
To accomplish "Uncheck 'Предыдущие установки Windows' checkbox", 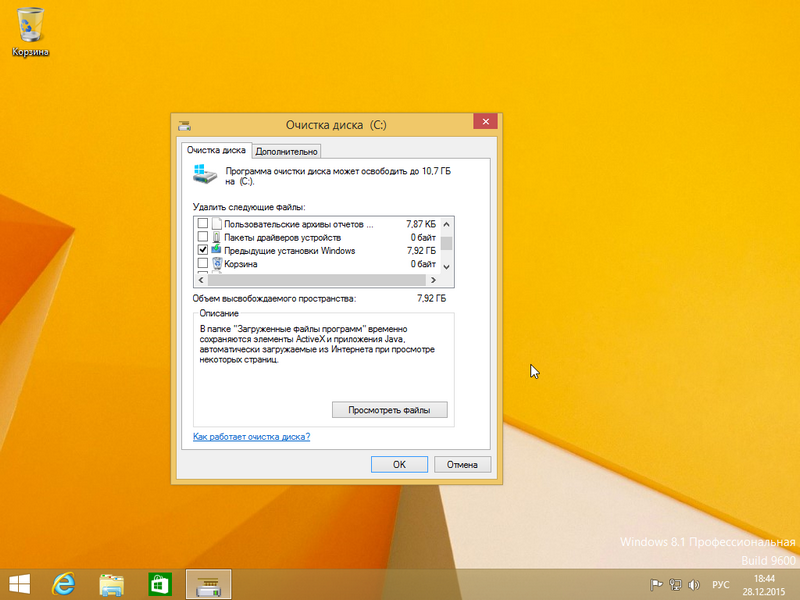I will [x=203, y=251].
